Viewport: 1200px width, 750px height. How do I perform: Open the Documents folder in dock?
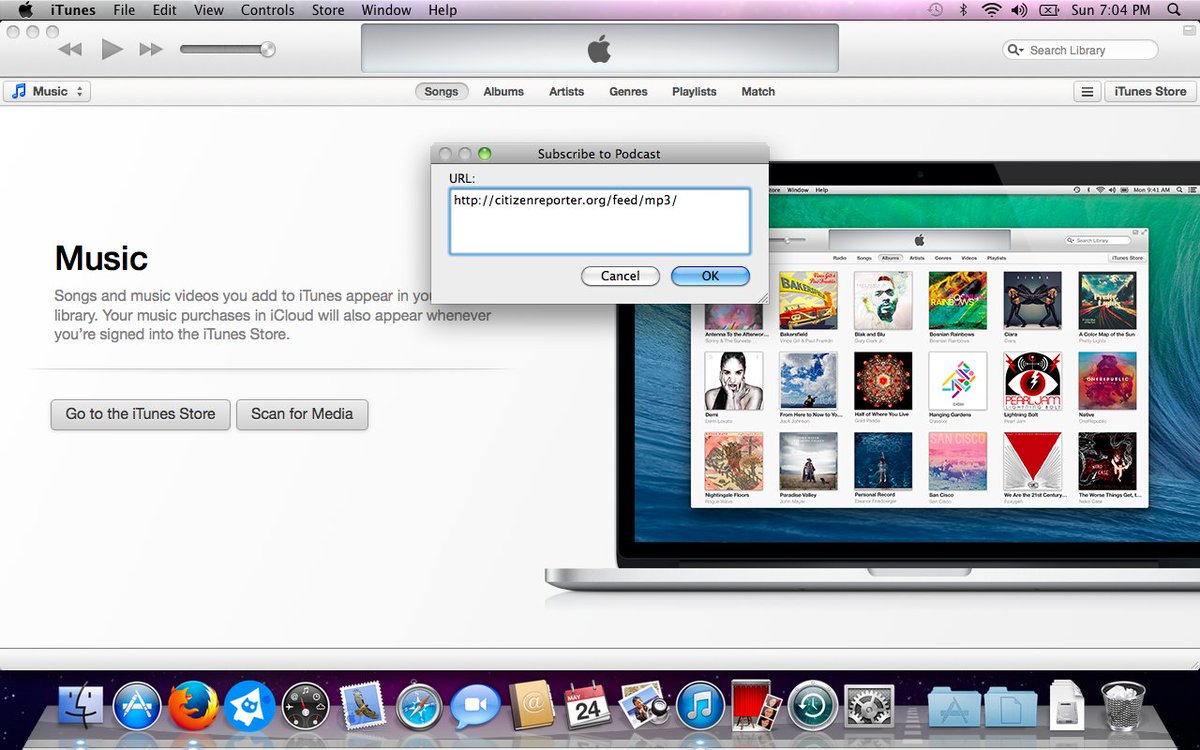pos(1010,708)
